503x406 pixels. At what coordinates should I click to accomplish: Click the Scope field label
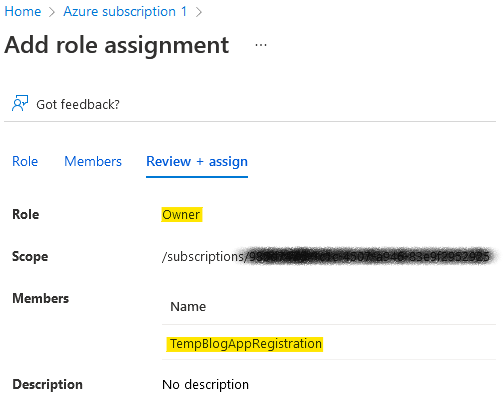tap(30, 257)
